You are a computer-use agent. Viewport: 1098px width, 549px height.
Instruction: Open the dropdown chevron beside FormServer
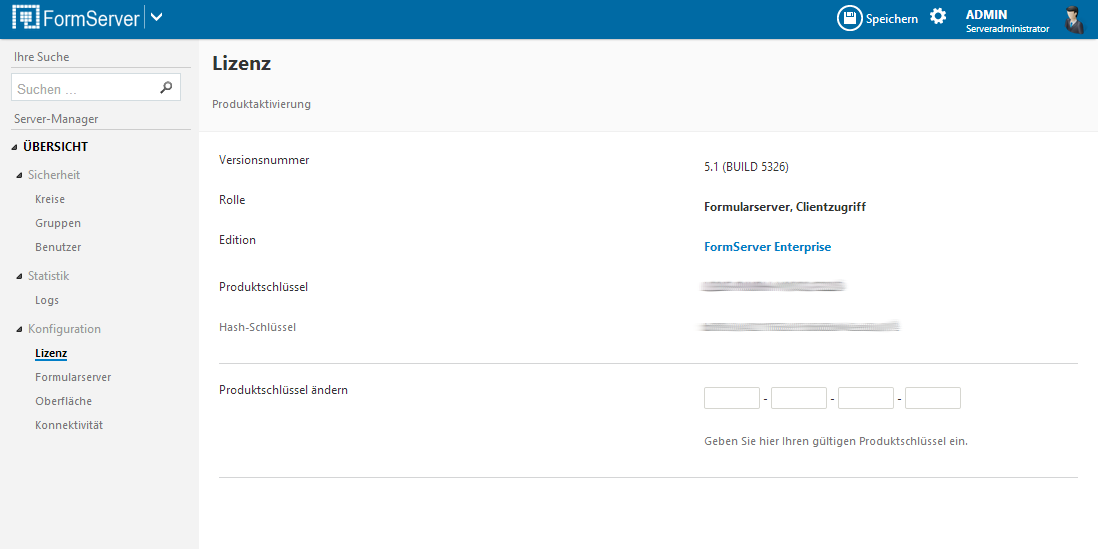[x=157, y=18]
